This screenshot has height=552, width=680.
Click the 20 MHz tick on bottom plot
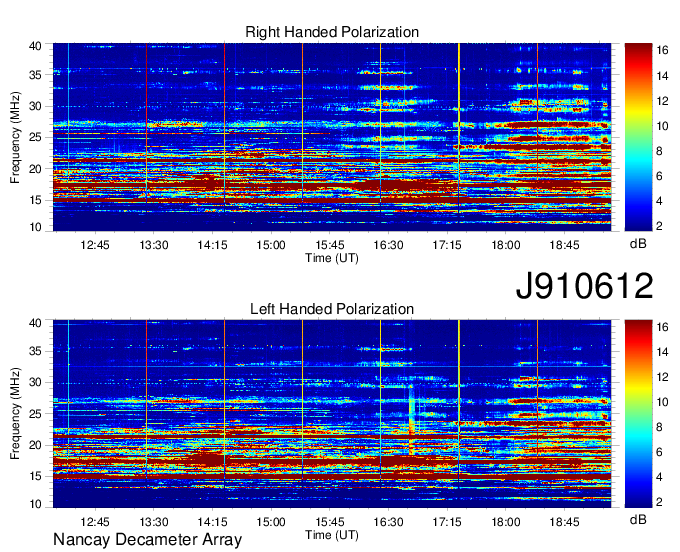point(35,446)
